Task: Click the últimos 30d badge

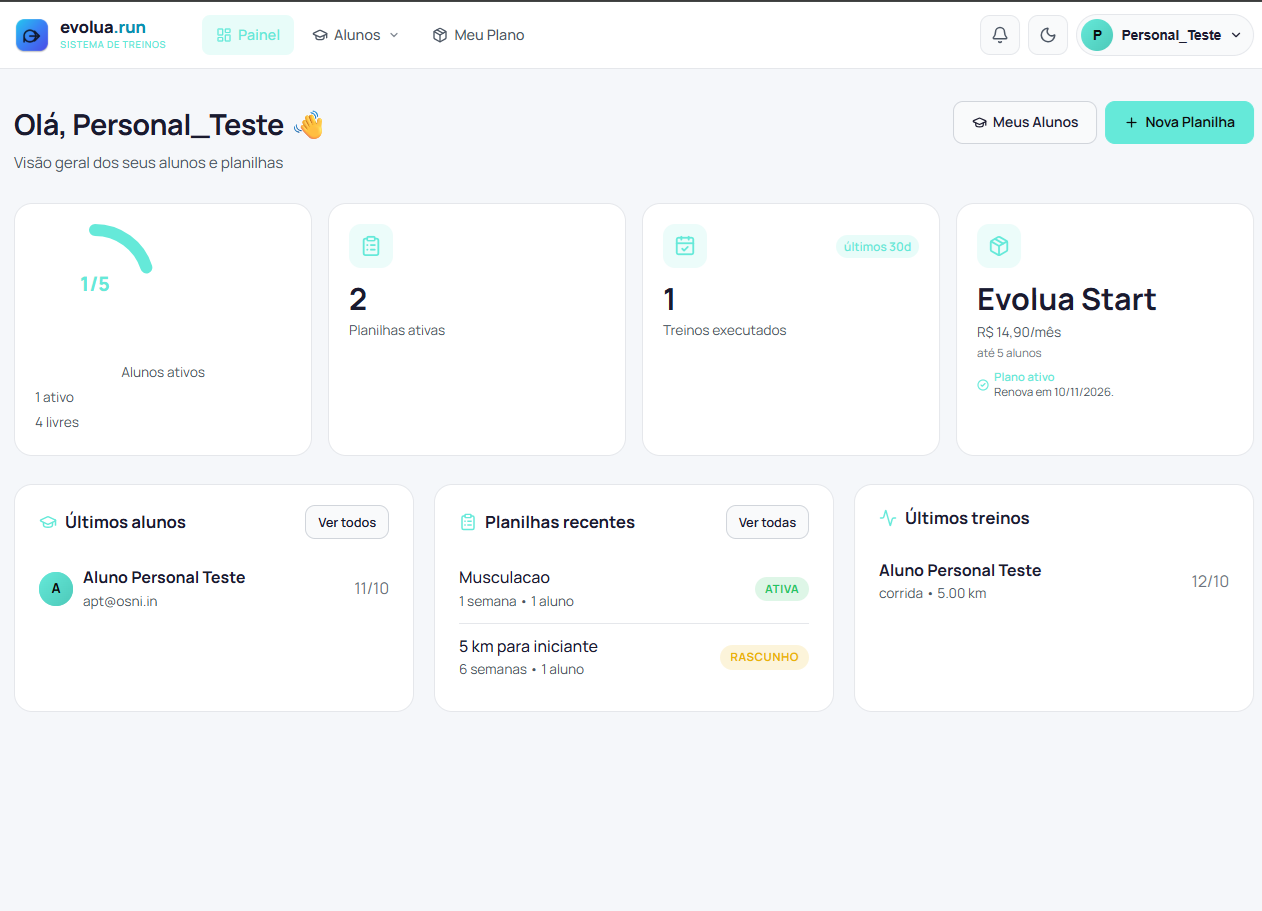Action: 877,247
